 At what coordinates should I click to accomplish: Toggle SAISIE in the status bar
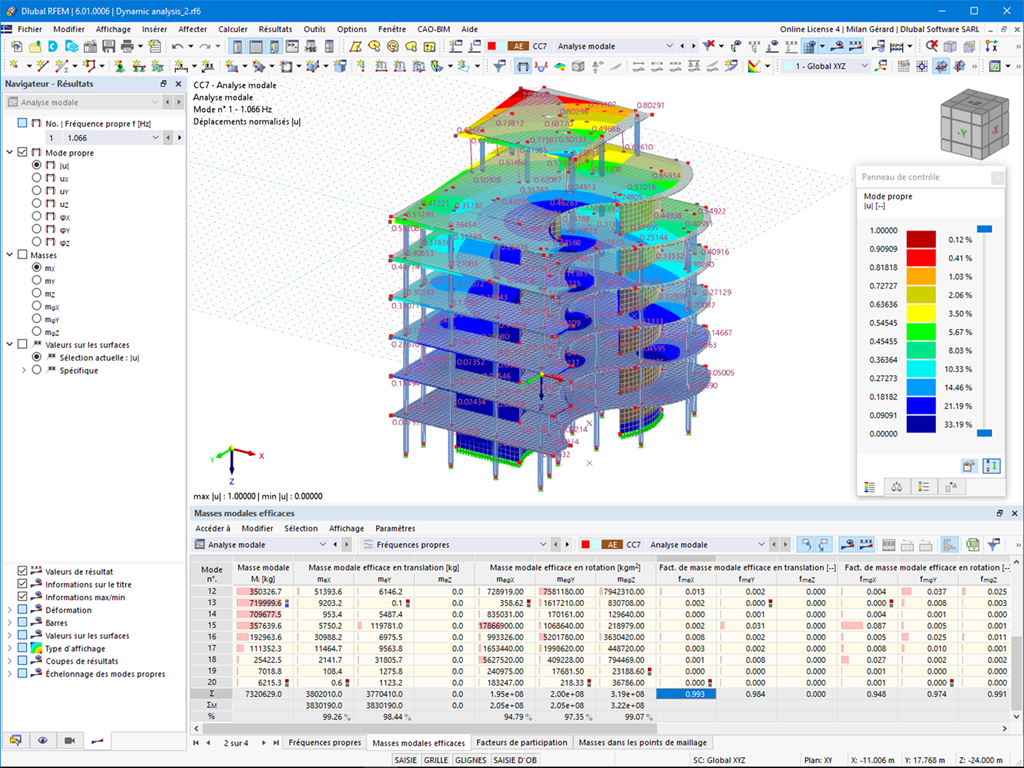(x=406, y=760)
